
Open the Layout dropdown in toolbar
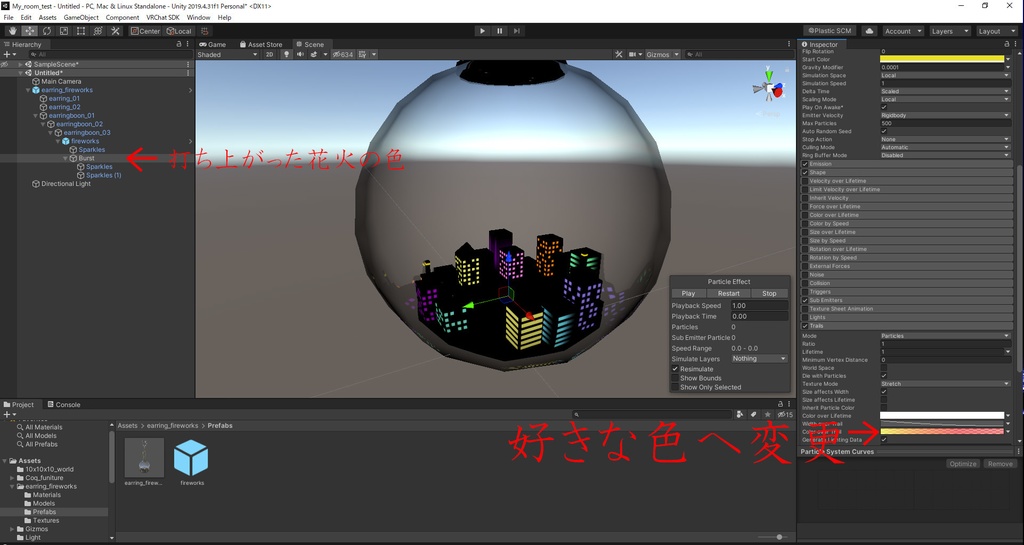point(997,31)
